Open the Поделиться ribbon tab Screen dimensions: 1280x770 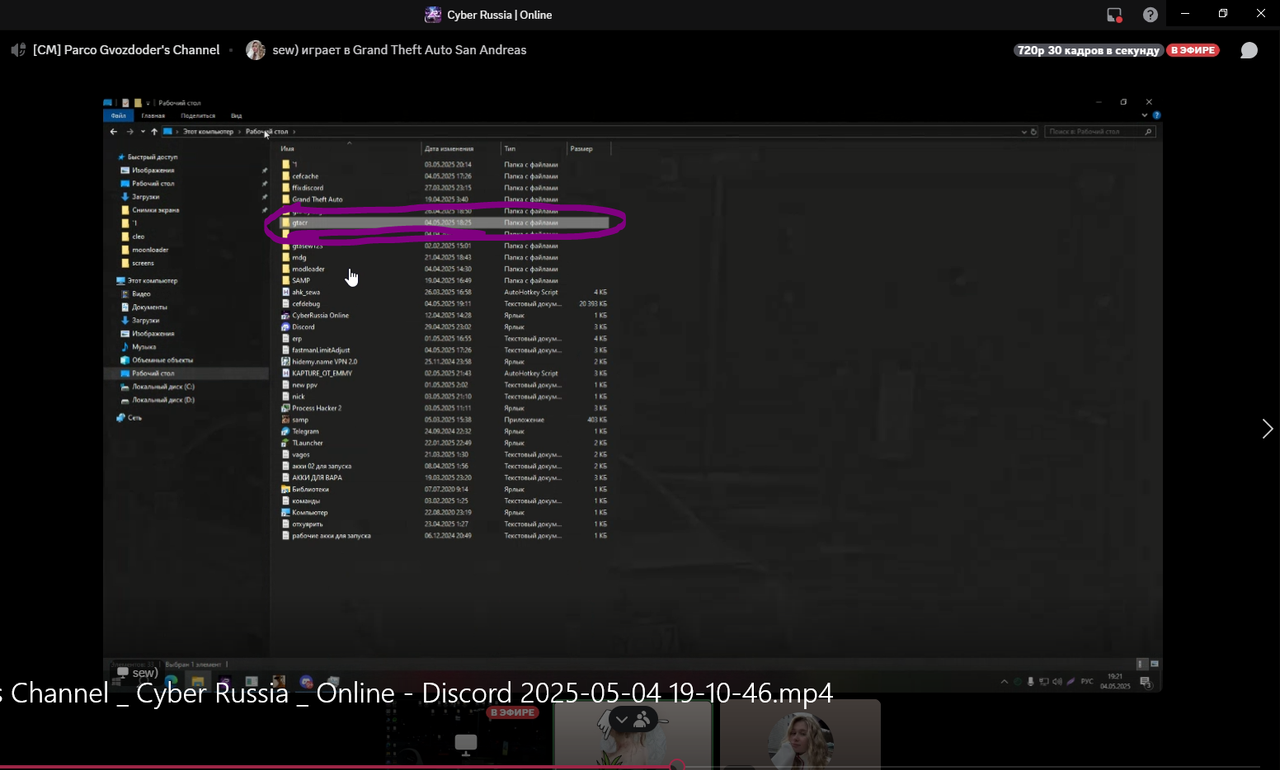tap(198, 116)
